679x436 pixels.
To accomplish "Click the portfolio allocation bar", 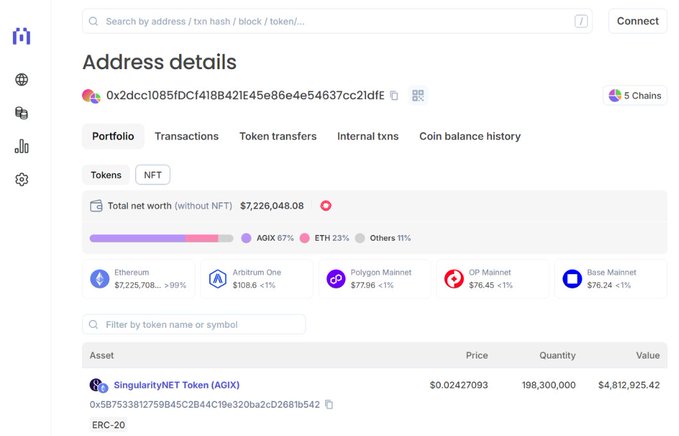I will (162, 238).
